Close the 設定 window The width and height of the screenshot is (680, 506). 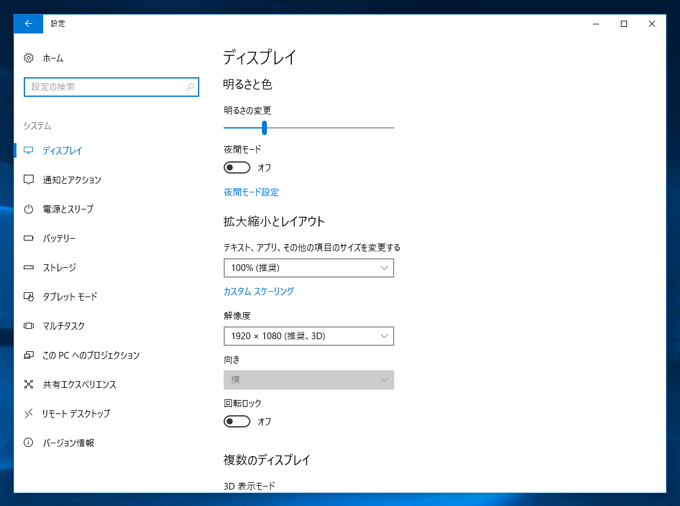point(652,24)
